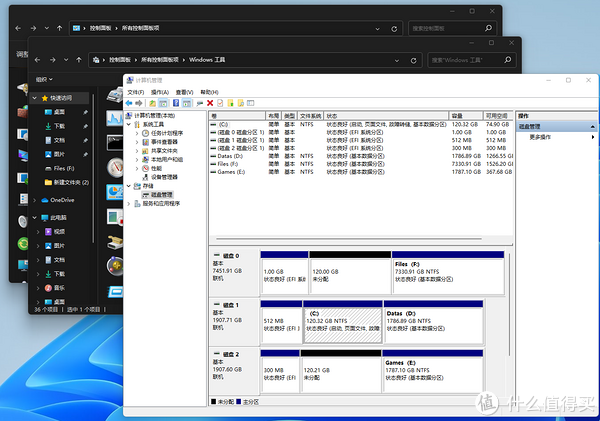
Task: Click the blue question-mark Help toolbar icon
Action: 176,103
